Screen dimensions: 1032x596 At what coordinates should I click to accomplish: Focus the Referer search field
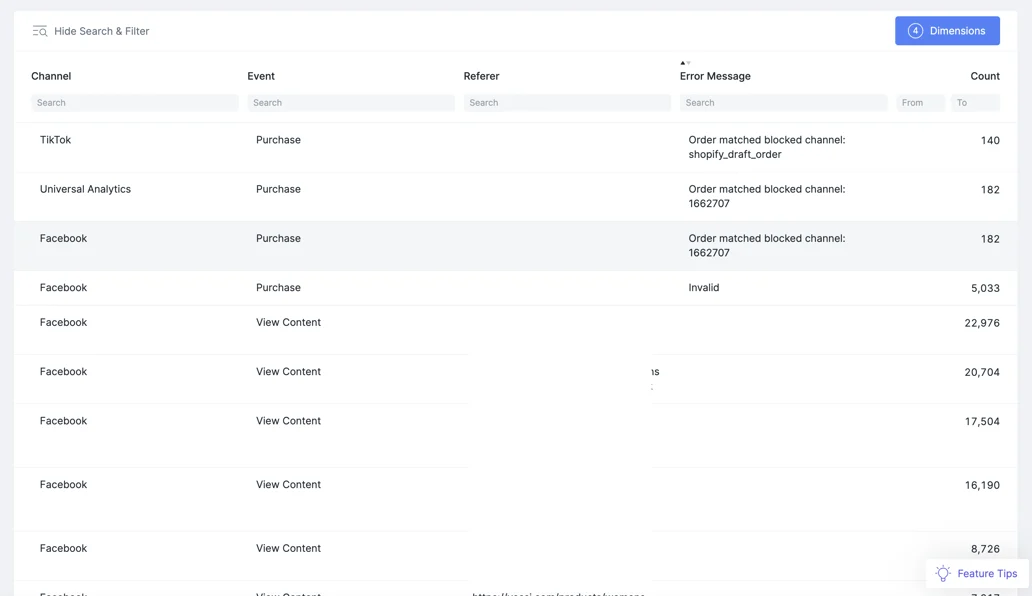click(567, 103)
